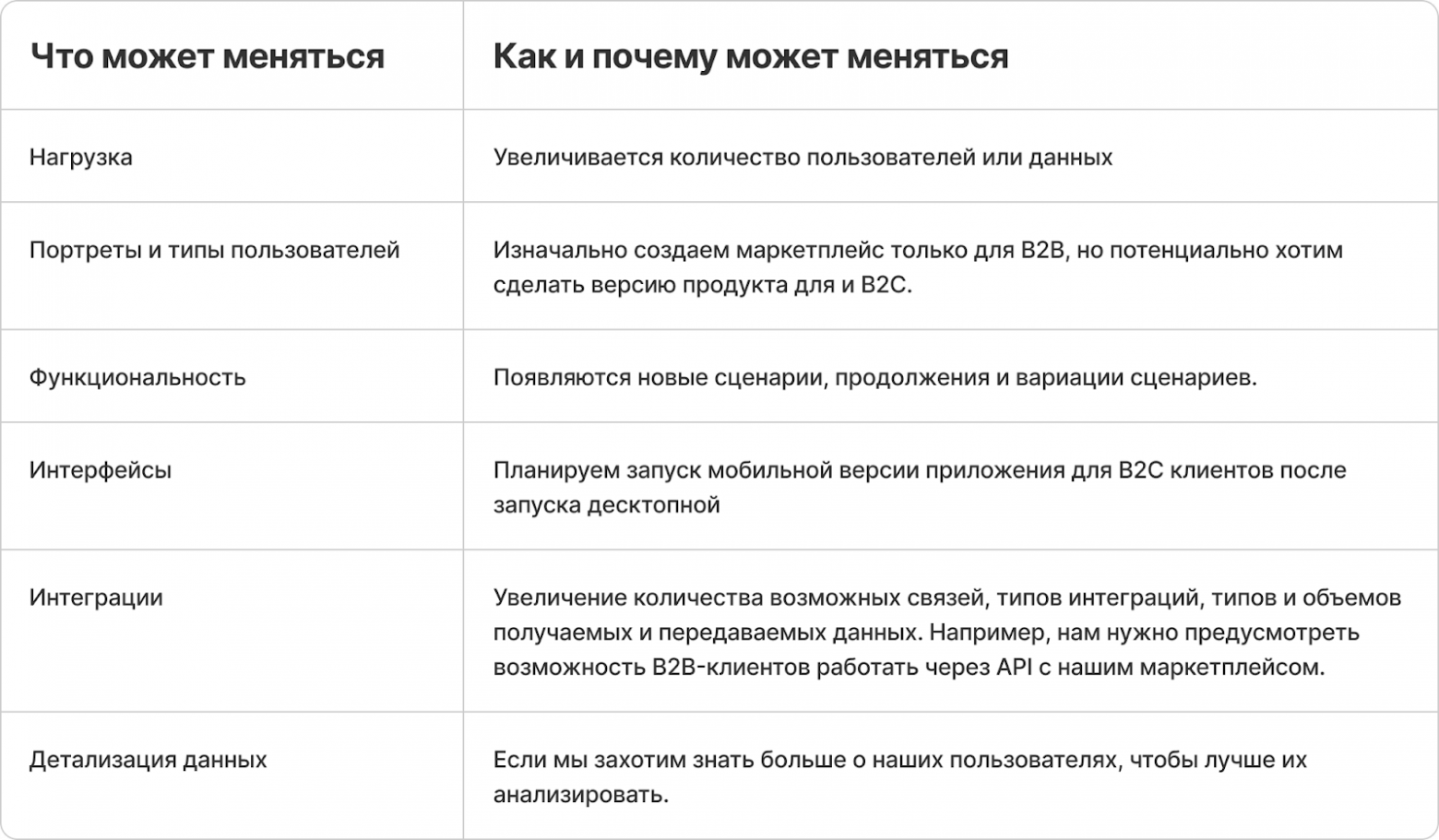Select the 'Интерфейсы' row label
Screen dimensions: 1439x840
pyautogui.click(x=101, y=471)
